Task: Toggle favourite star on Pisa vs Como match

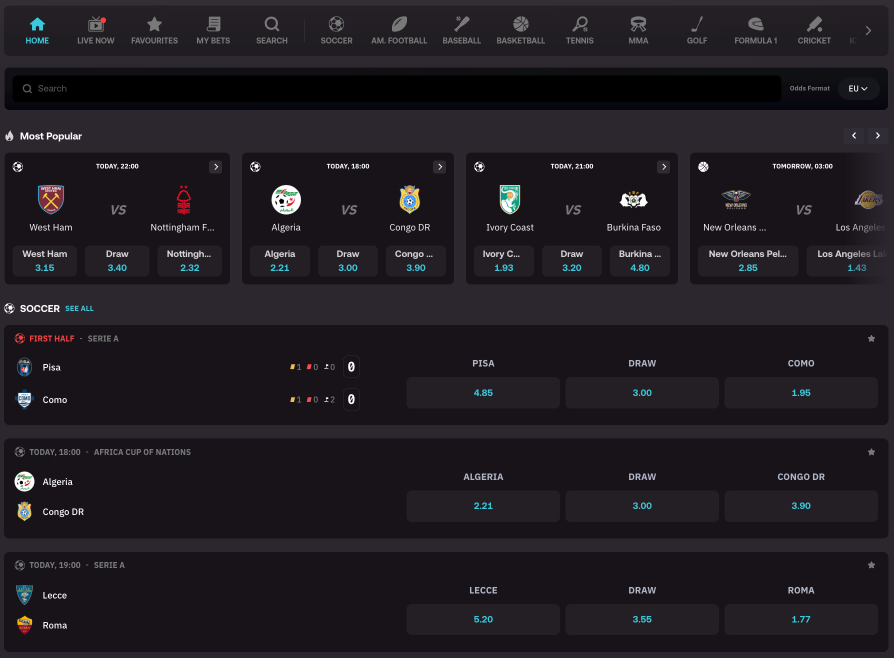Action: click(x=871, y=339)
